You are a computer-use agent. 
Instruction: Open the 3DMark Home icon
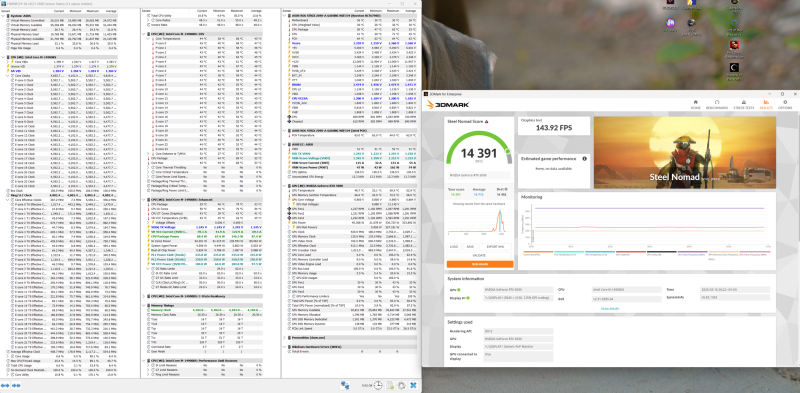695,104
